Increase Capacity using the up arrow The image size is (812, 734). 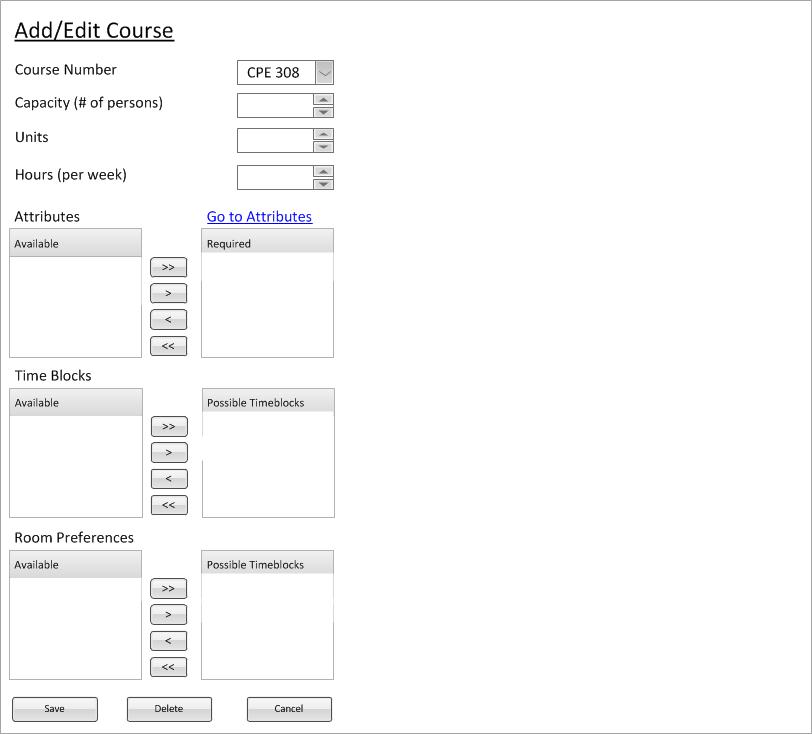pos(323,99)
